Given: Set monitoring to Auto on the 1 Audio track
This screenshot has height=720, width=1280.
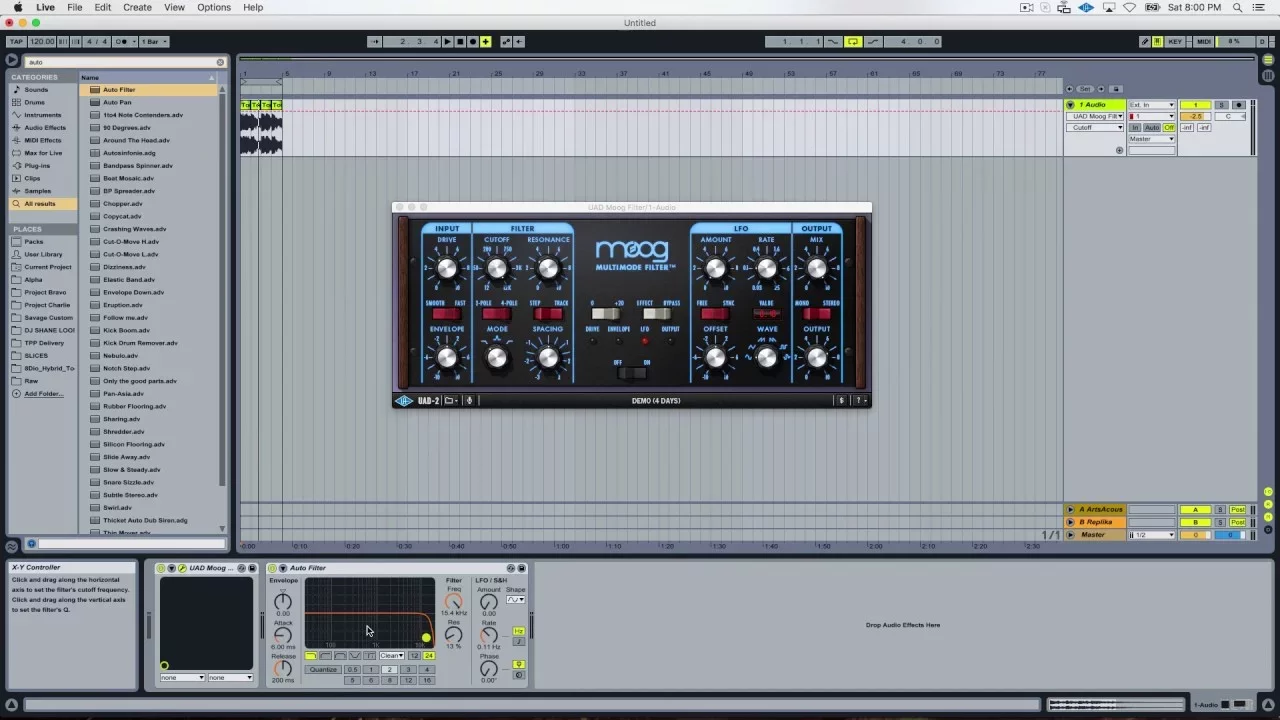Looking at the screenshot, I should coord(1152,128).
